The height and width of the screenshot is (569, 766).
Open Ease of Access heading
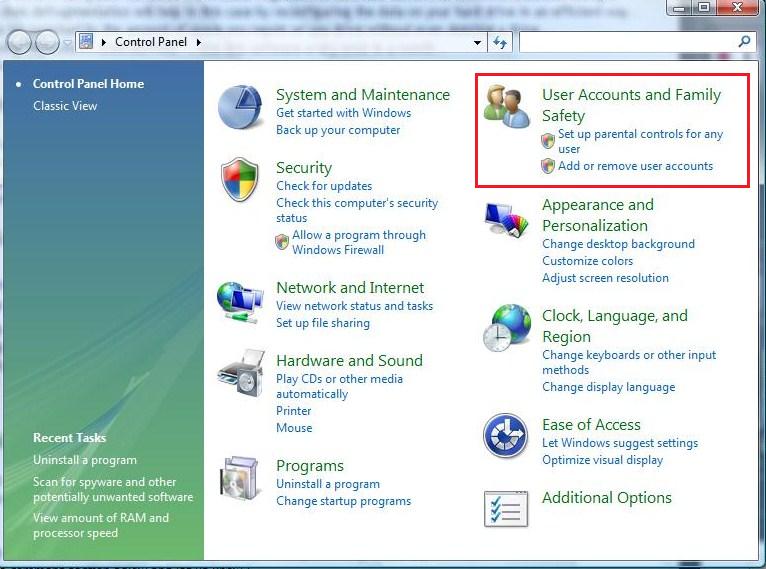click(x=591, y=425)
